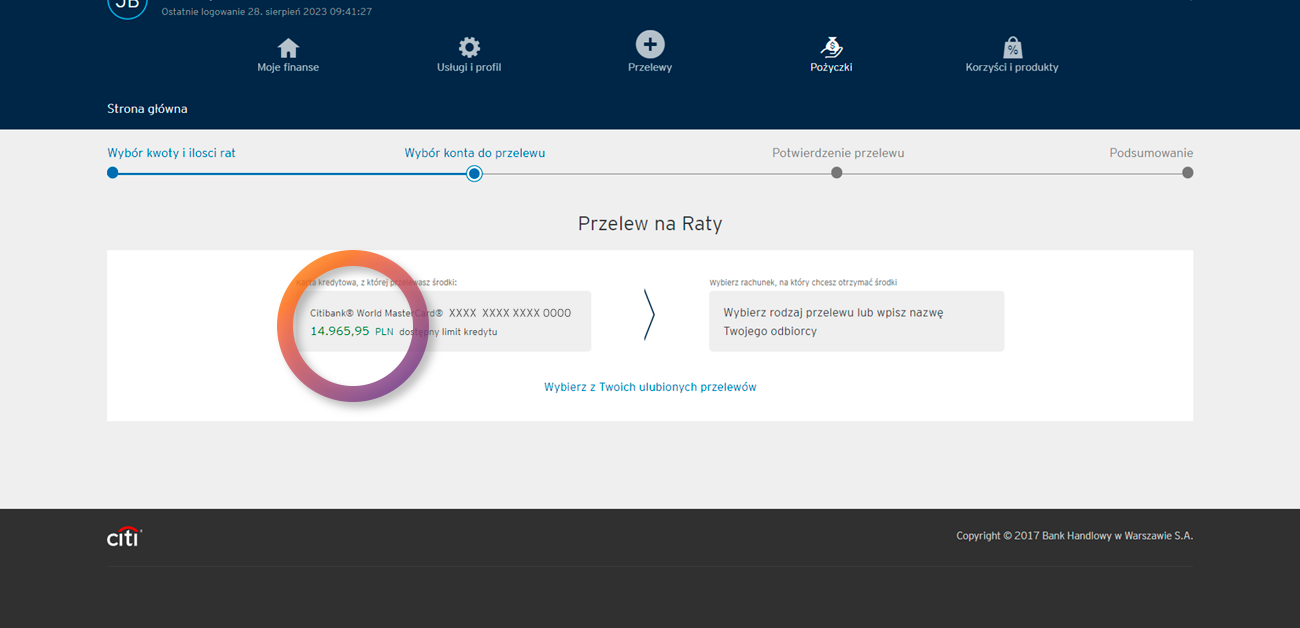Go to the Korzyści i produkty menu label
This screenshot has width=1300, height=628.
(x=1012, y=68)
